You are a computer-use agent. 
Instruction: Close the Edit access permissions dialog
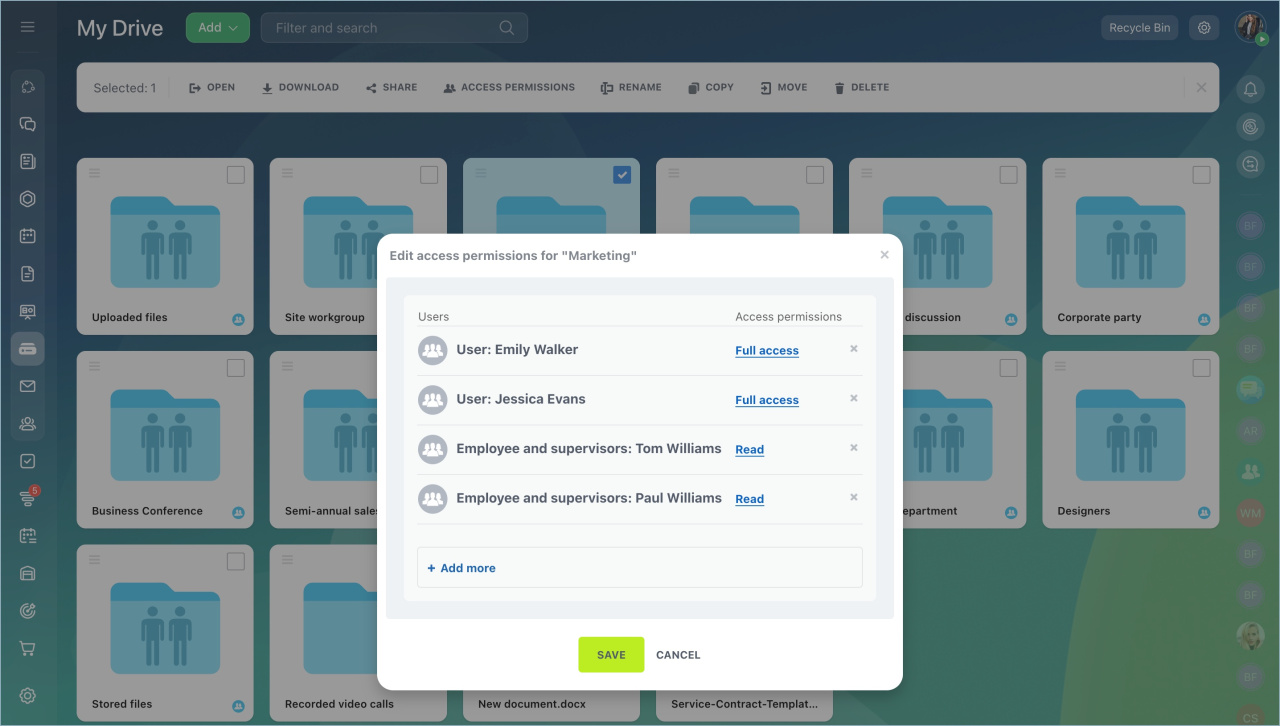884,255
